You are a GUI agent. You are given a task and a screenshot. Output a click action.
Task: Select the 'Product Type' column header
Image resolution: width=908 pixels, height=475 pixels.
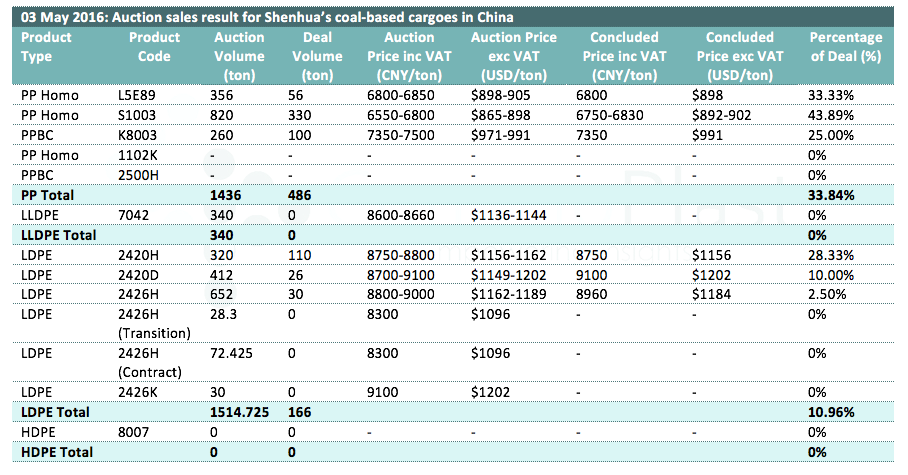46,47
